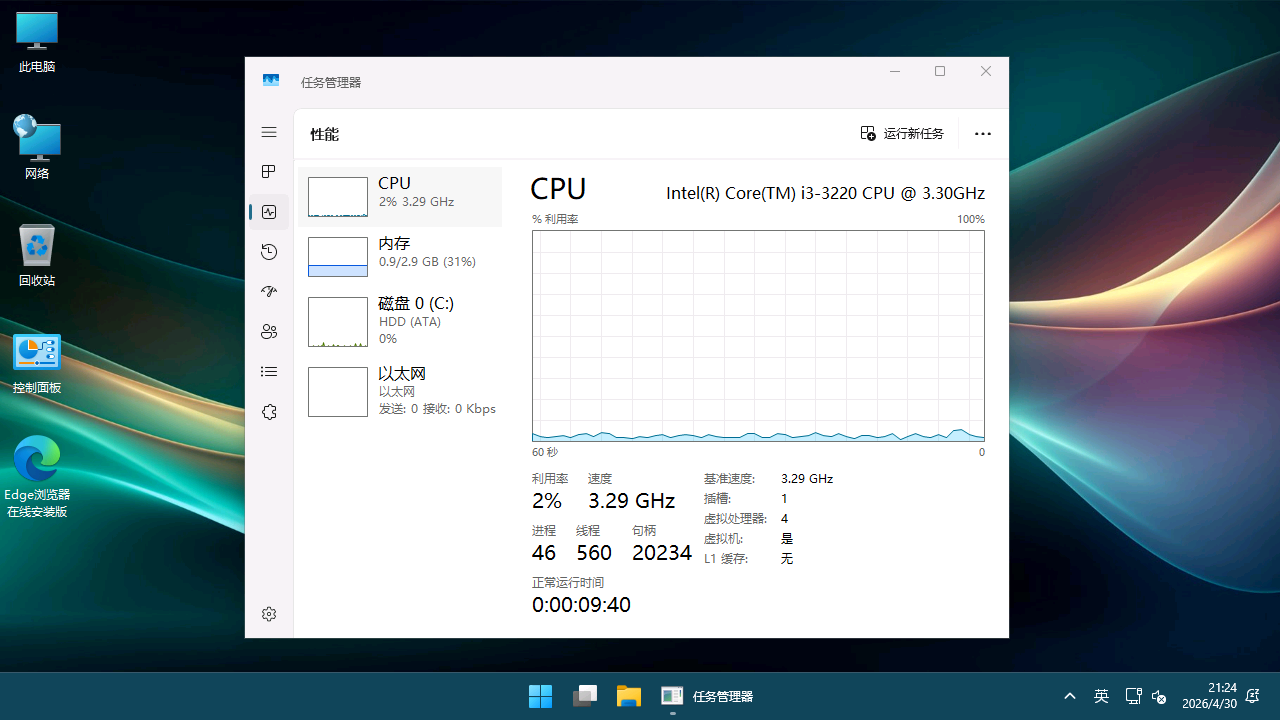Expand the hidden tray icons chevron
The image size is (1280, 720).
[1069, 696]
